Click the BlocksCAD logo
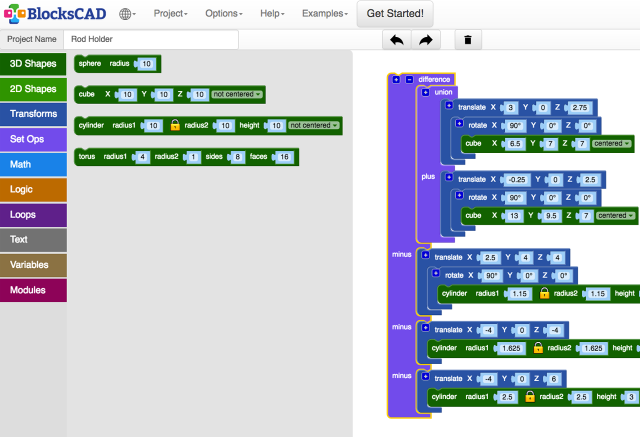The width and height of the screenshot is (640, 437). coord(52,14)
